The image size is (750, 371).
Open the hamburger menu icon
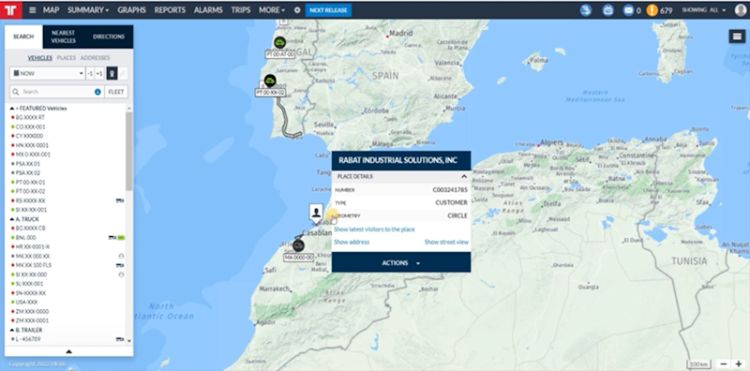[33, 10]
